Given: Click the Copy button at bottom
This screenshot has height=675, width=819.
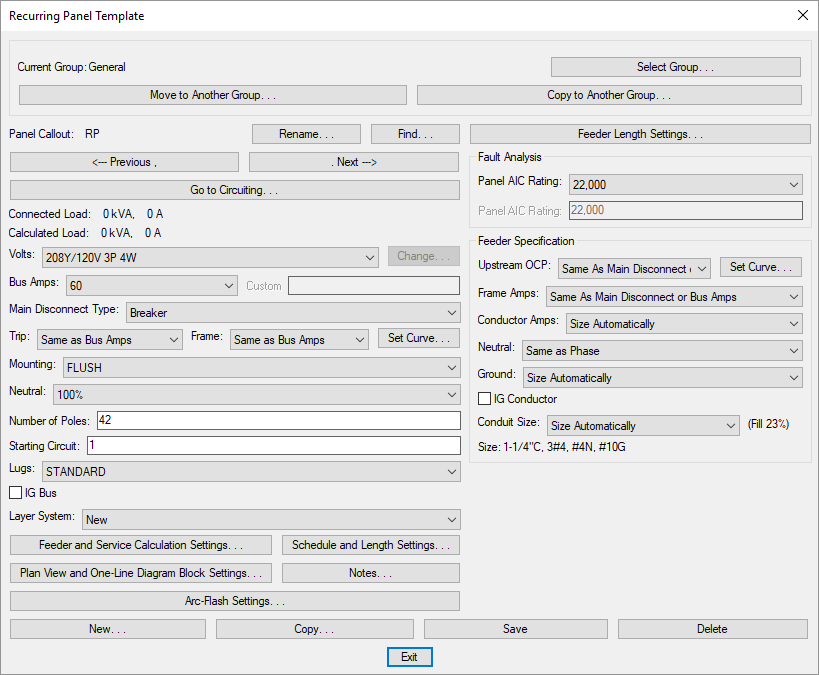Looking at the screenshot, I should tap(314, 629).
